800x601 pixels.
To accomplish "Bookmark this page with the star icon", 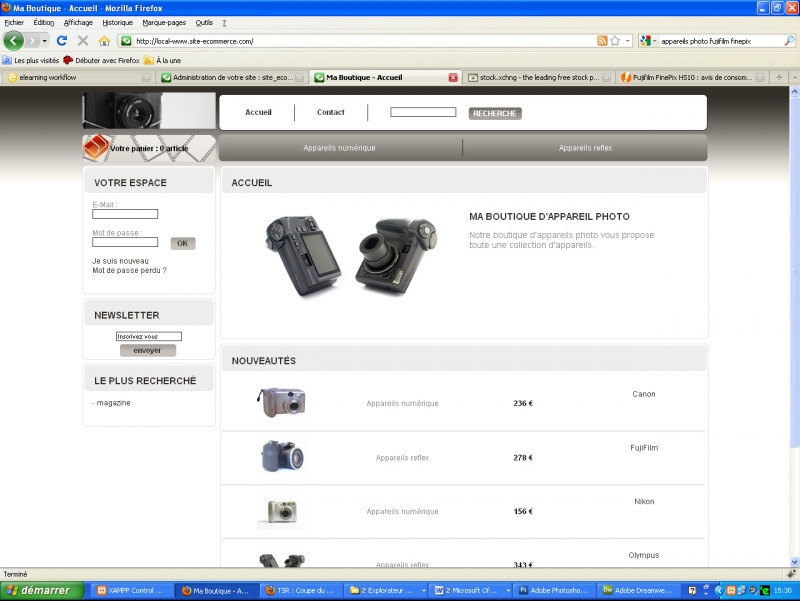I will pos(615,41).
